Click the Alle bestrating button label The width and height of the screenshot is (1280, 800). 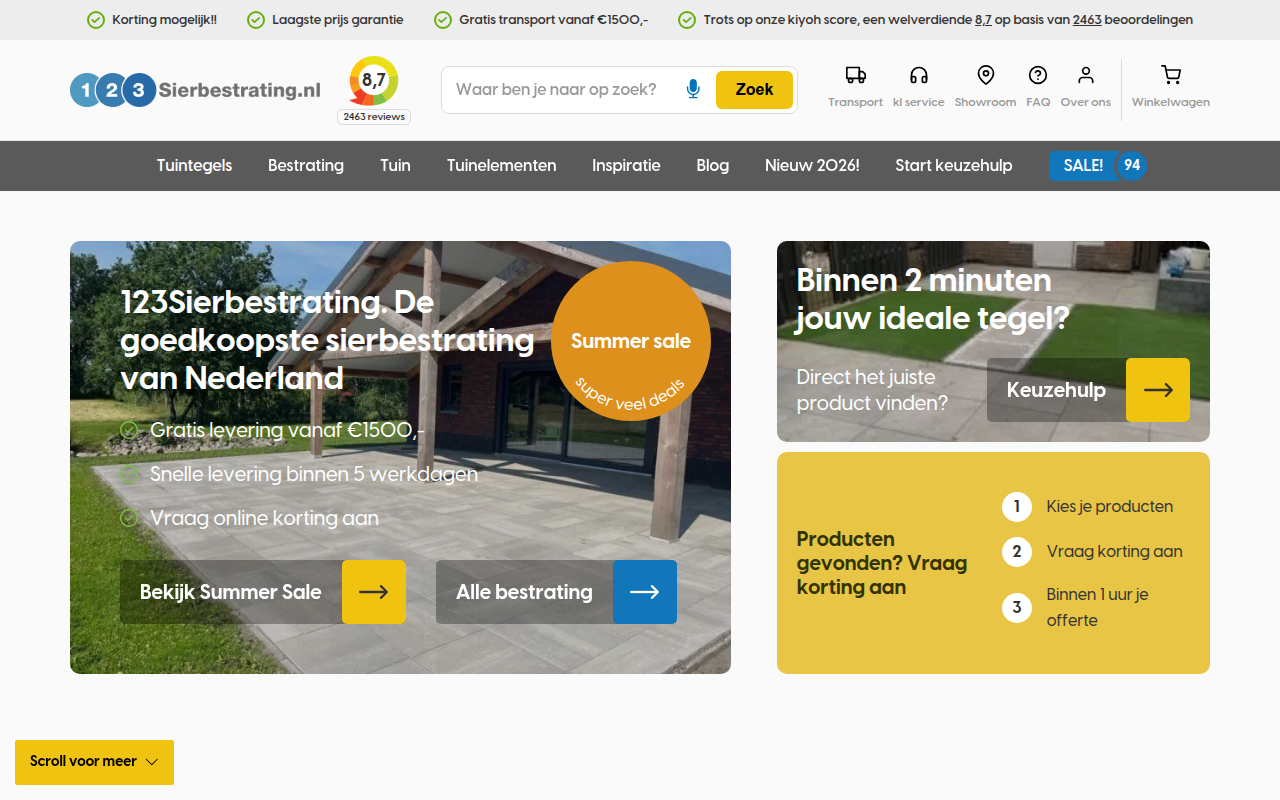click(524, 592)
